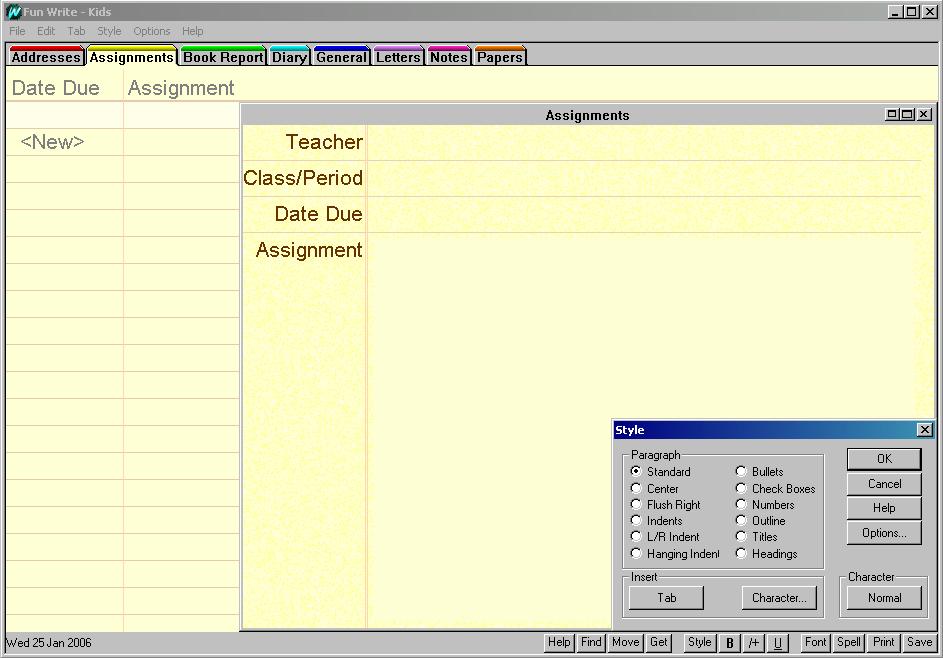
Task: Switch to the Notes tab
Action: (449, 57)
